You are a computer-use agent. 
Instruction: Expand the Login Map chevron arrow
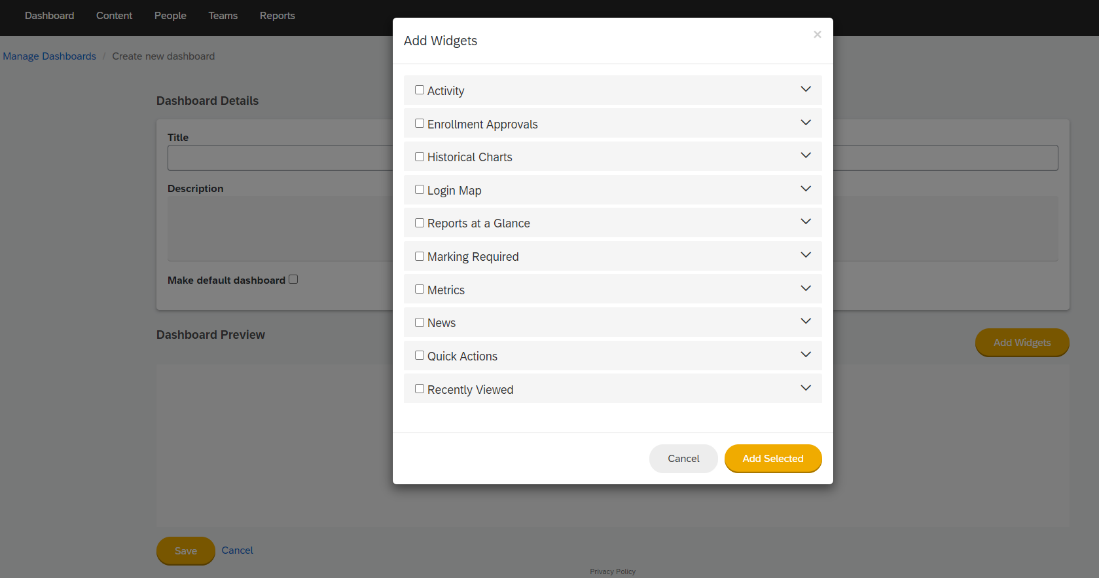805,189
